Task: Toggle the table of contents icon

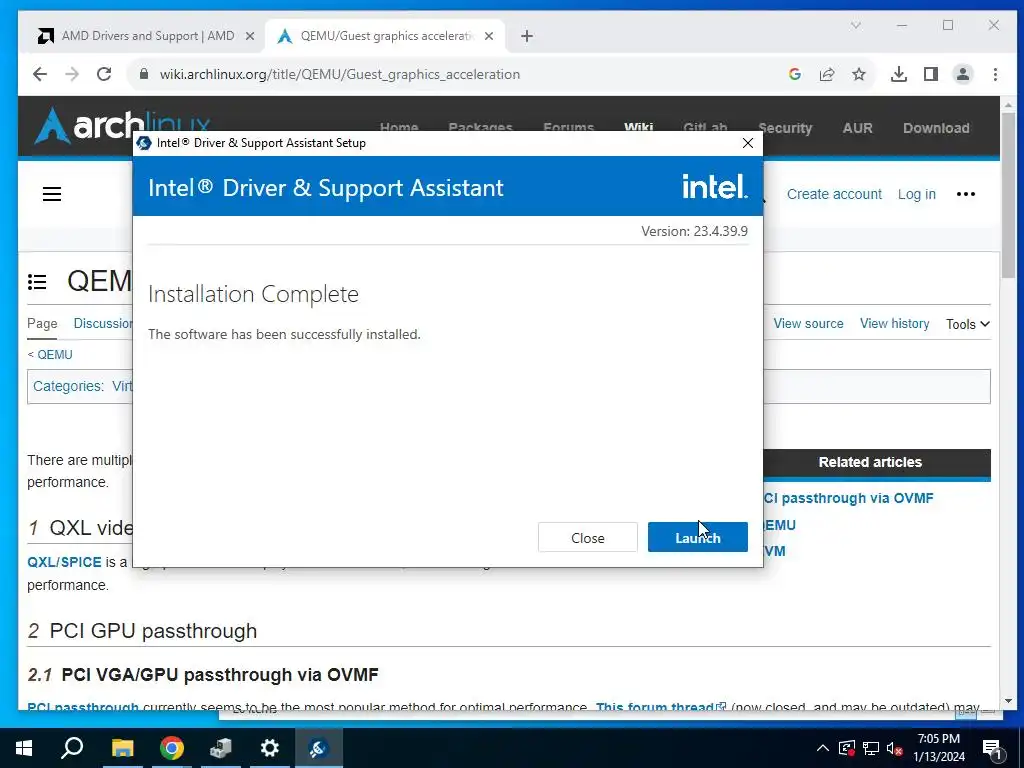Action: pos(37,281)
